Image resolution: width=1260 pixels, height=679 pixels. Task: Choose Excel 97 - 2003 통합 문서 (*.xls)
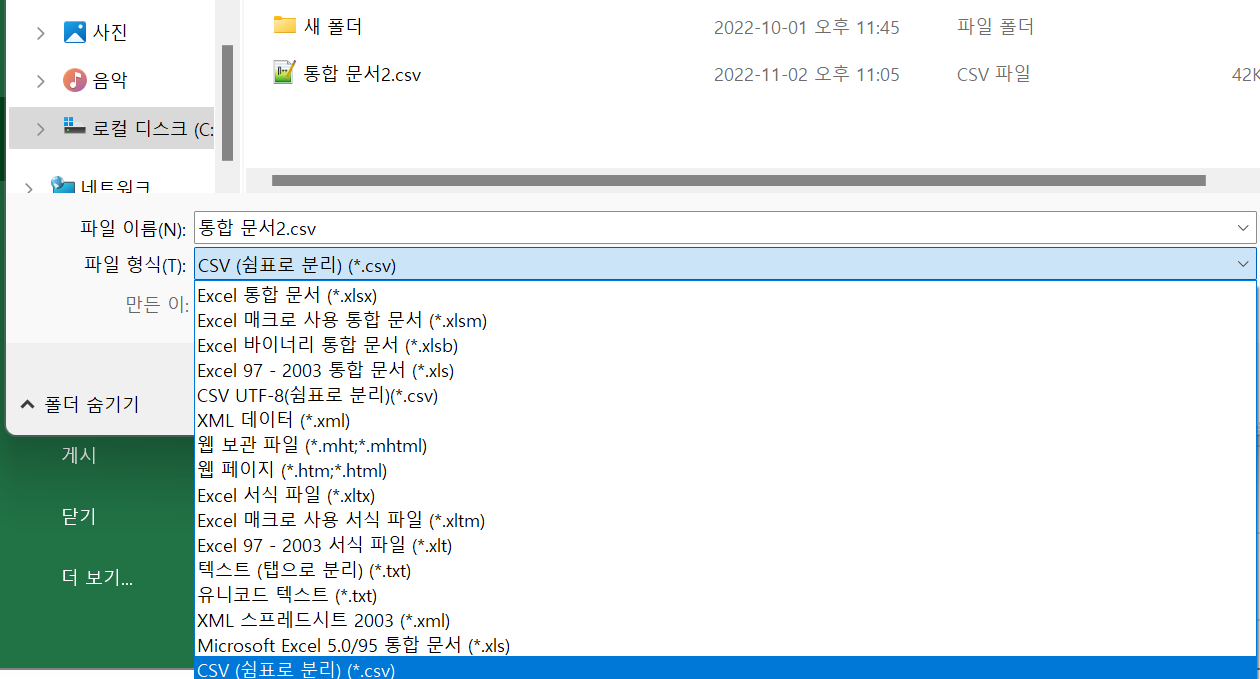(x=725, y=370)
